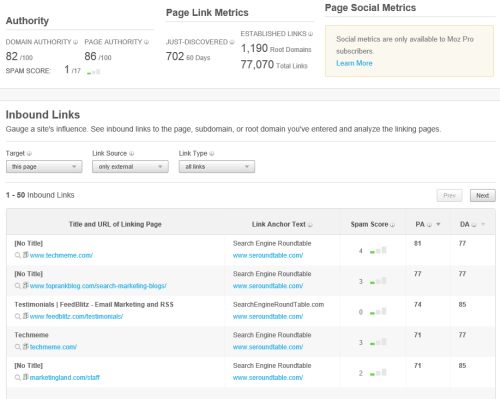The image size is (500, 399).
Task: Click the Page Authority info icon
Action: point(146,42)
